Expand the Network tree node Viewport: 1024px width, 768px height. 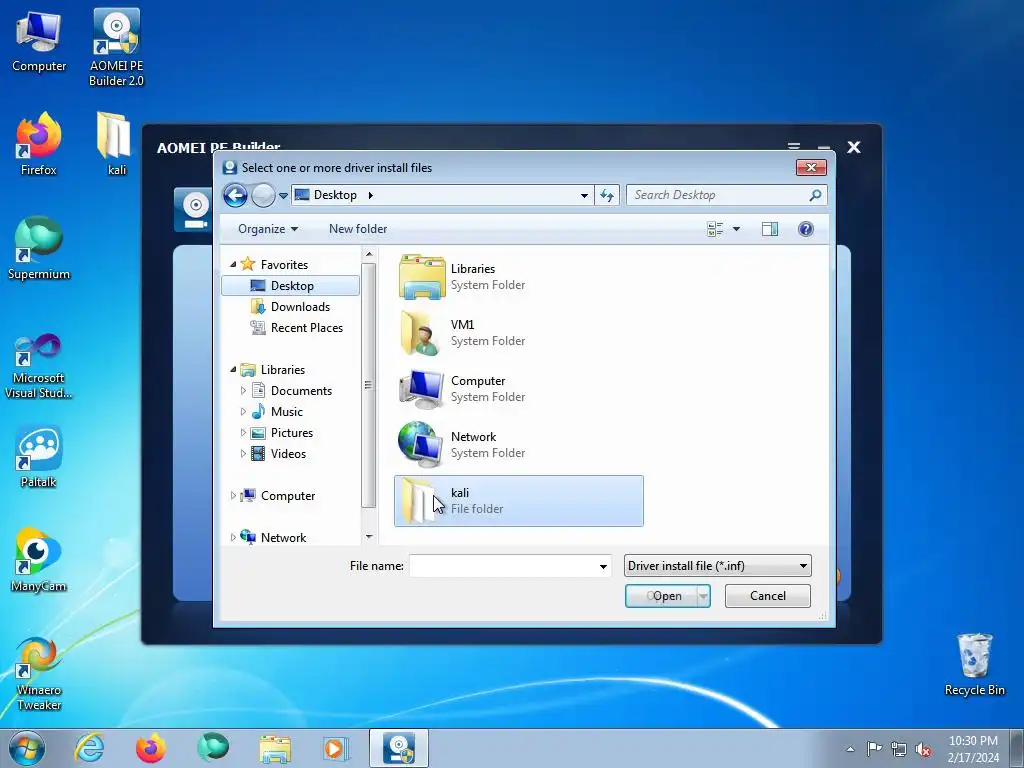coord(233,537)
